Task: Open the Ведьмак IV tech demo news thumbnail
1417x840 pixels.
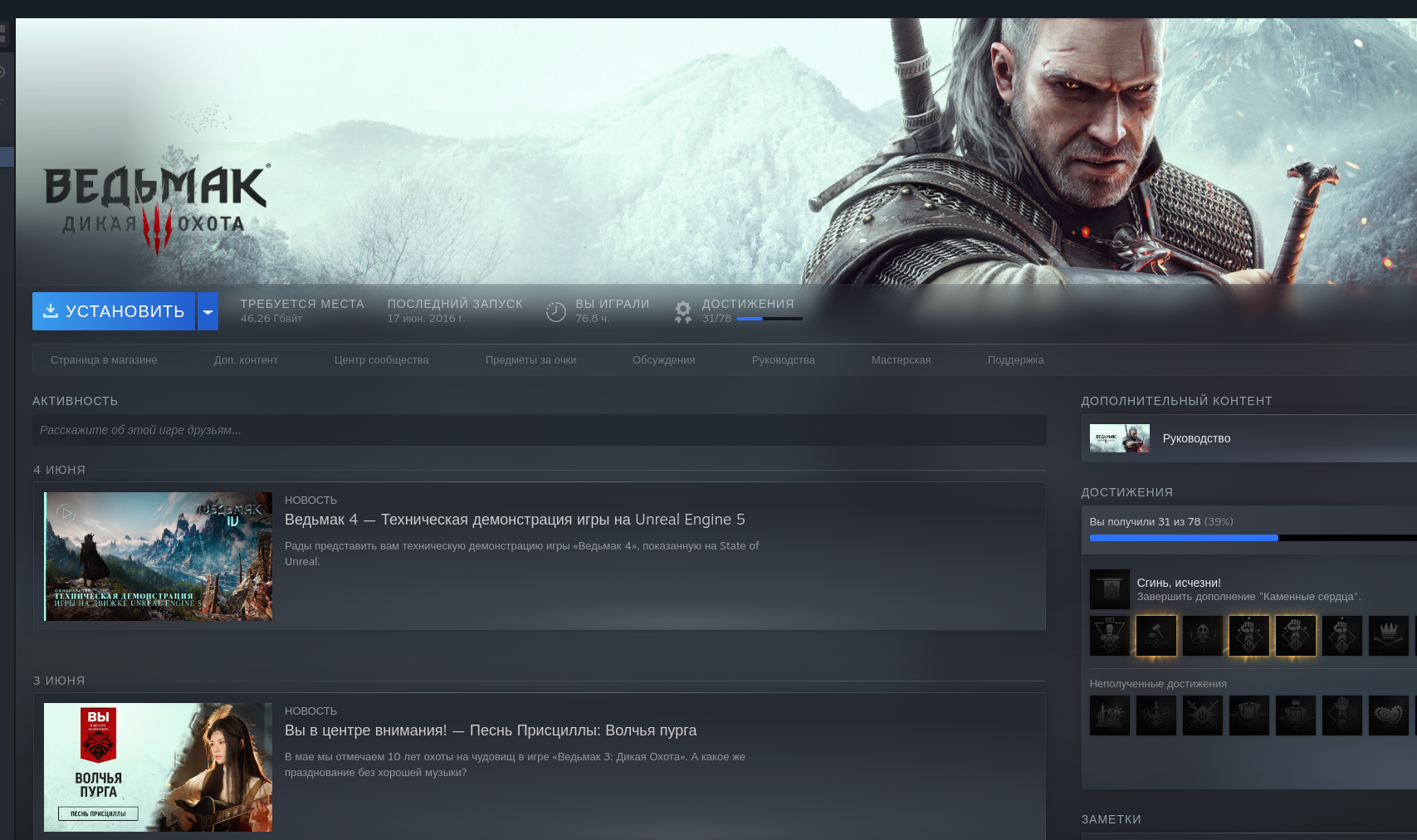Action: [158, 556]
